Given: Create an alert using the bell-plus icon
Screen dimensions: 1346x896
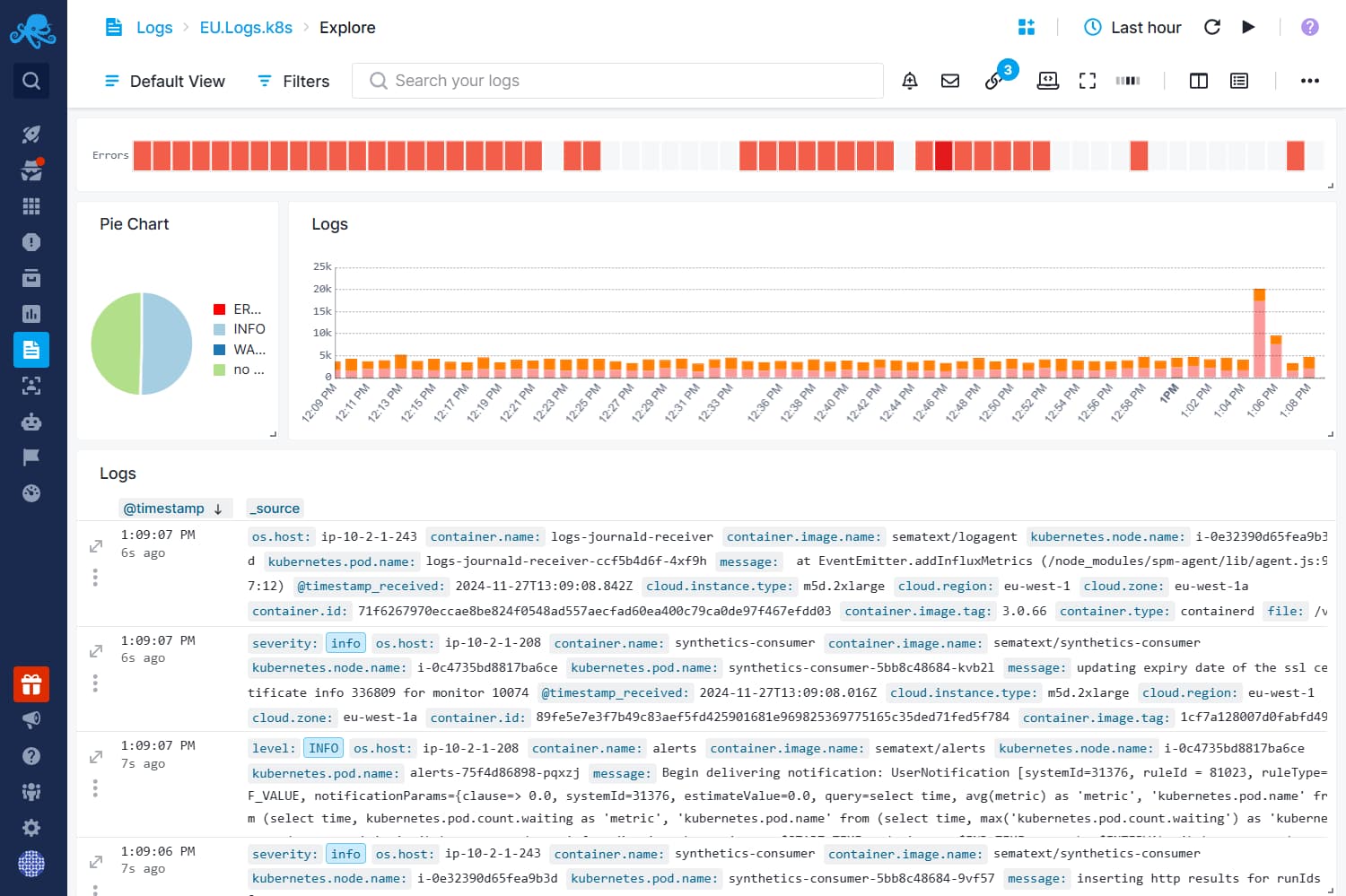Looking at the screenshot, I should tap(909, 81).
